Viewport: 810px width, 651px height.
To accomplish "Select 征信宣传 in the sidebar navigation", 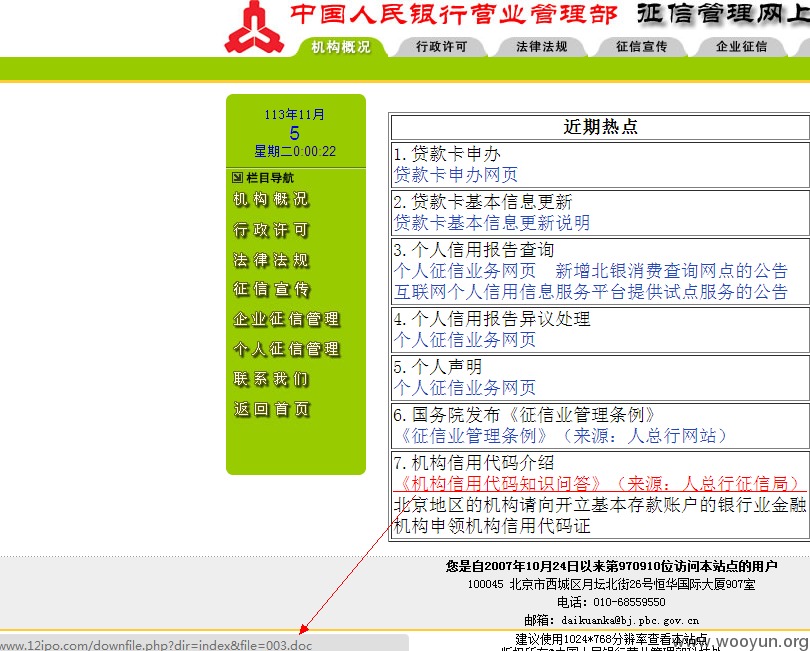I will coord(271,289).
